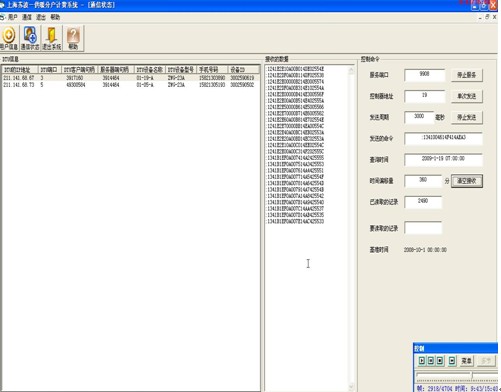Click the scroll down arrow of received data list

click(351, 387)
